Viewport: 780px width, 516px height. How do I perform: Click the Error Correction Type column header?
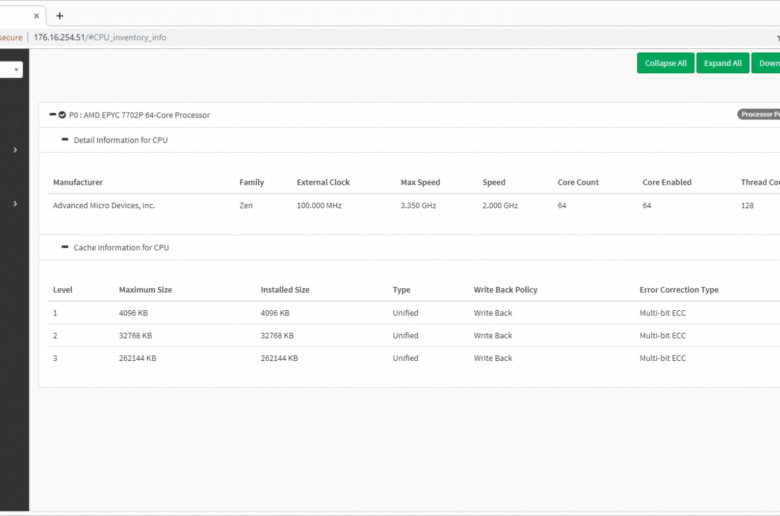click(679, 290)
